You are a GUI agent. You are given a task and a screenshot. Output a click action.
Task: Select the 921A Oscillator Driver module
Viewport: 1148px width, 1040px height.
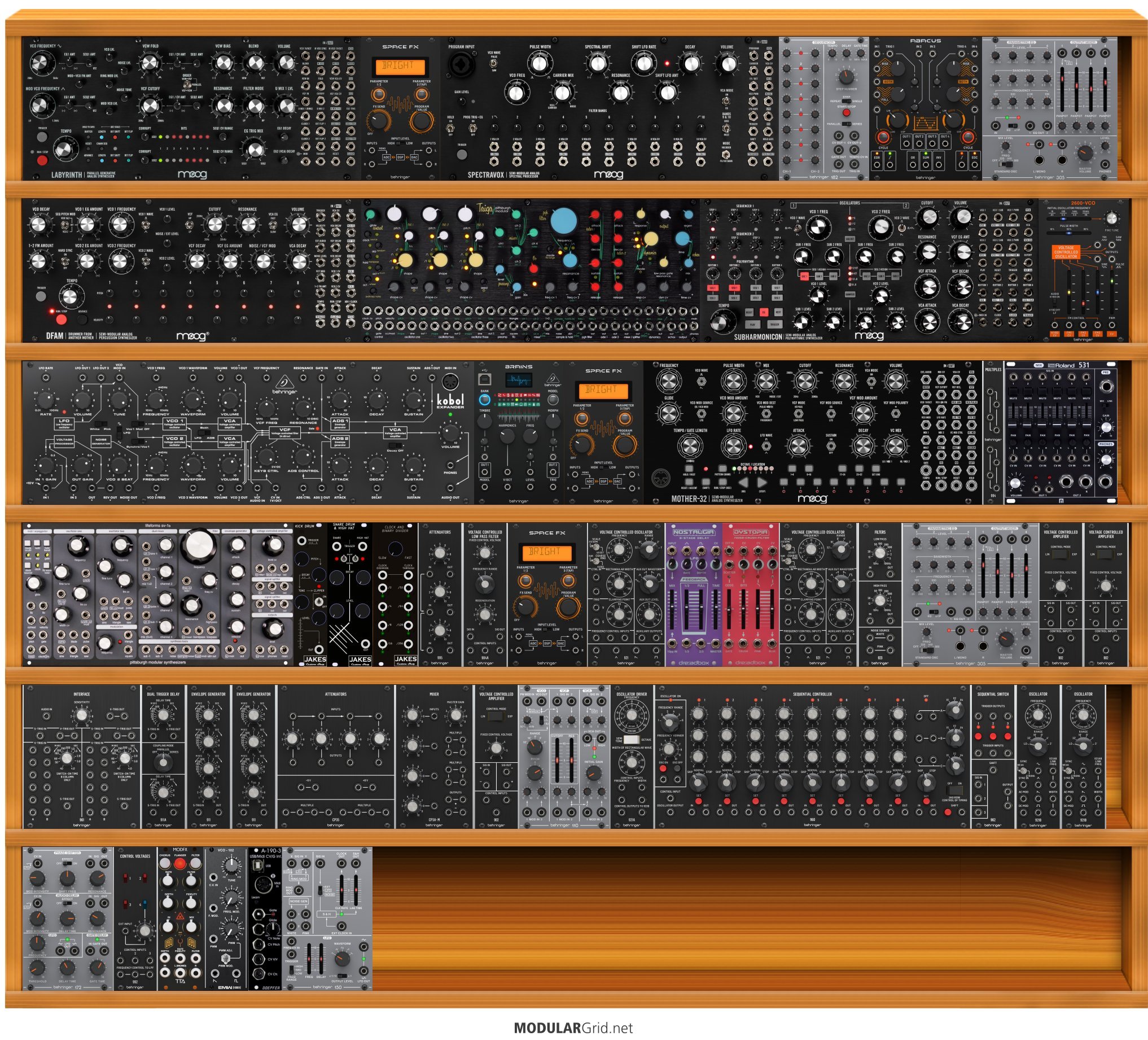(x=632, y=757)
